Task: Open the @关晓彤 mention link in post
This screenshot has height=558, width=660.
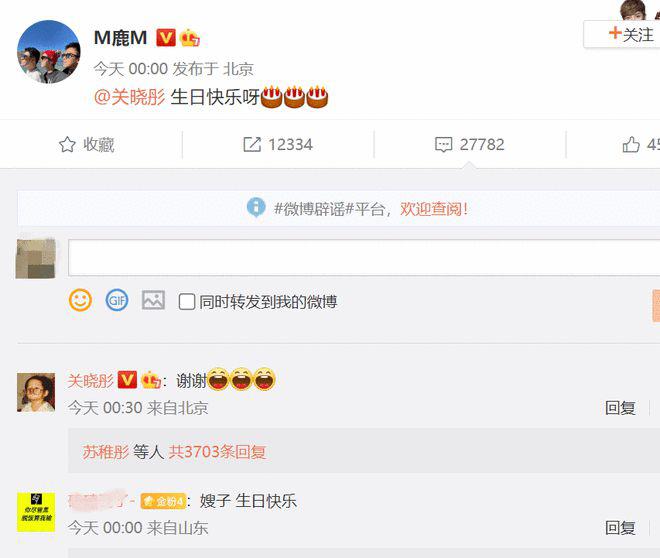Action: pos(130,97)
